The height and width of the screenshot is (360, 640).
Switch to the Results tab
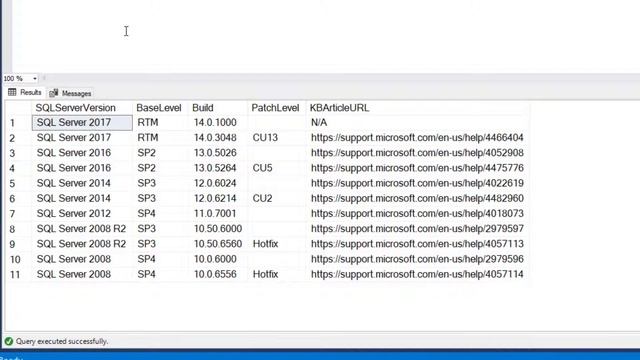pyautogui.click(x=25, y=93)
